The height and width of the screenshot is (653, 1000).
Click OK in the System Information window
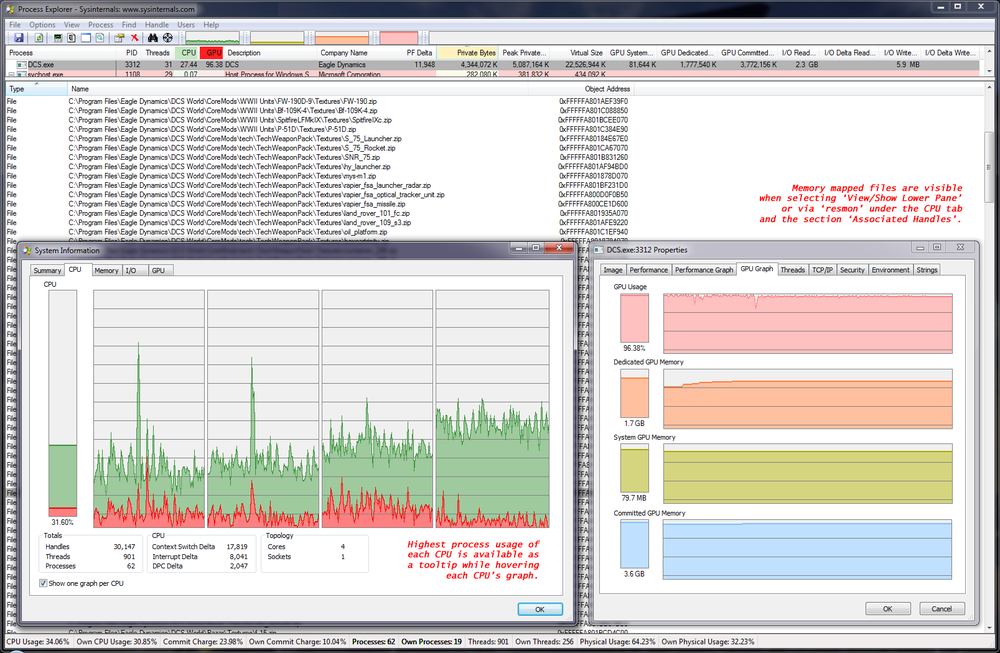pyautogui.click(x=540, y=608)
